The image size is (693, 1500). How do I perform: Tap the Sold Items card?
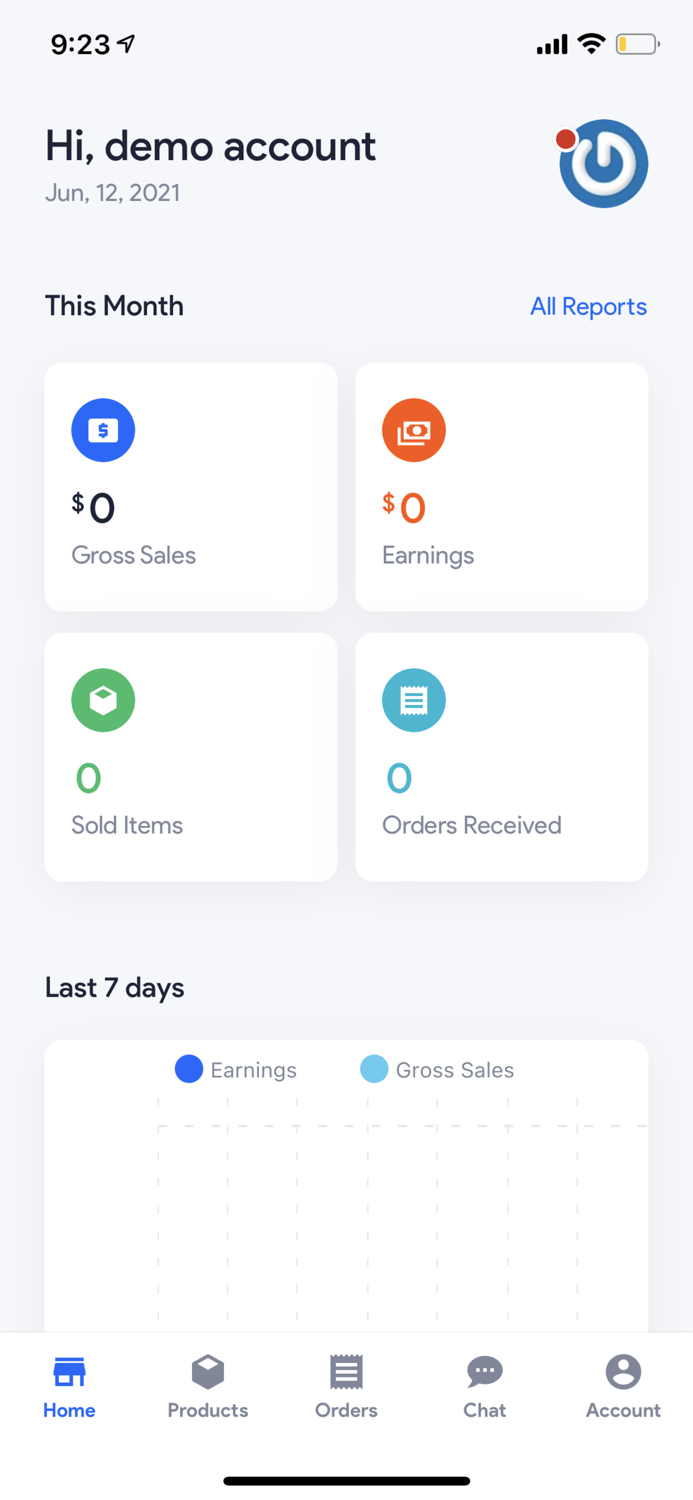point(190,756)
